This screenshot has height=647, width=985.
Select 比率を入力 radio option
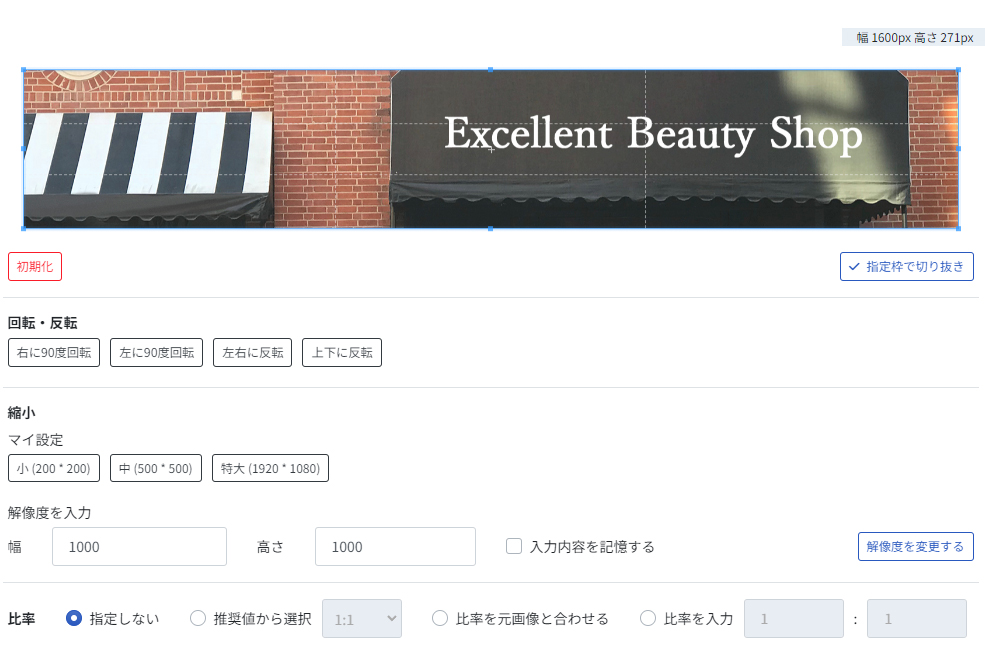tap(648, 618)
